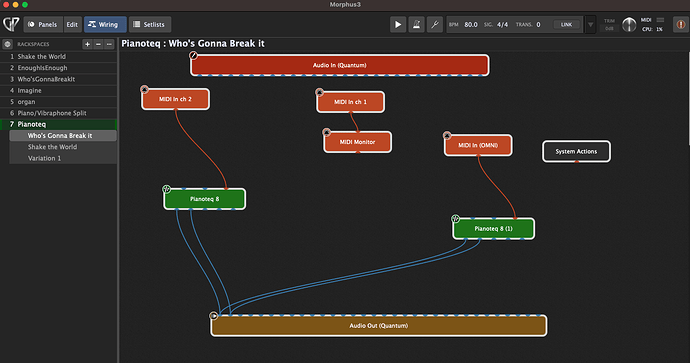
Task: Adjust the global trim knob
Action: [x=629, y=25]
